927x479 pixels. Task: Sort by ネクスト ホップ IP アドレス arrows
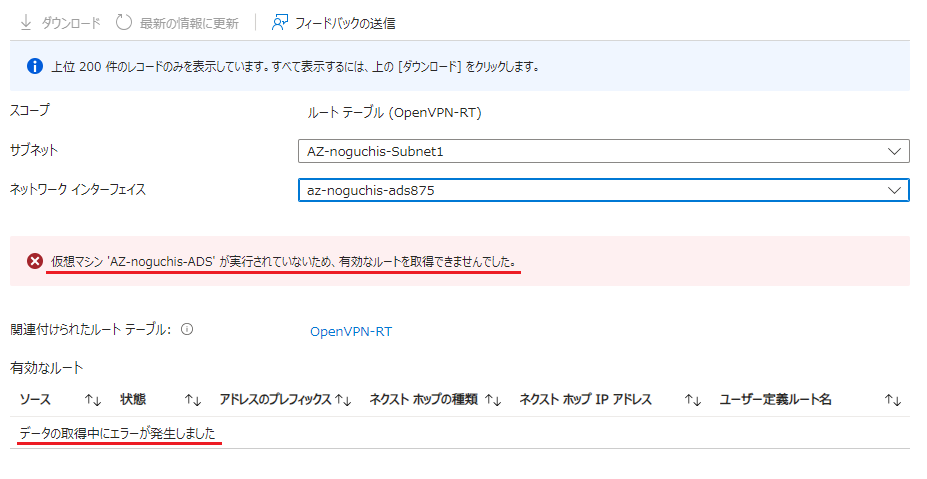693,400
